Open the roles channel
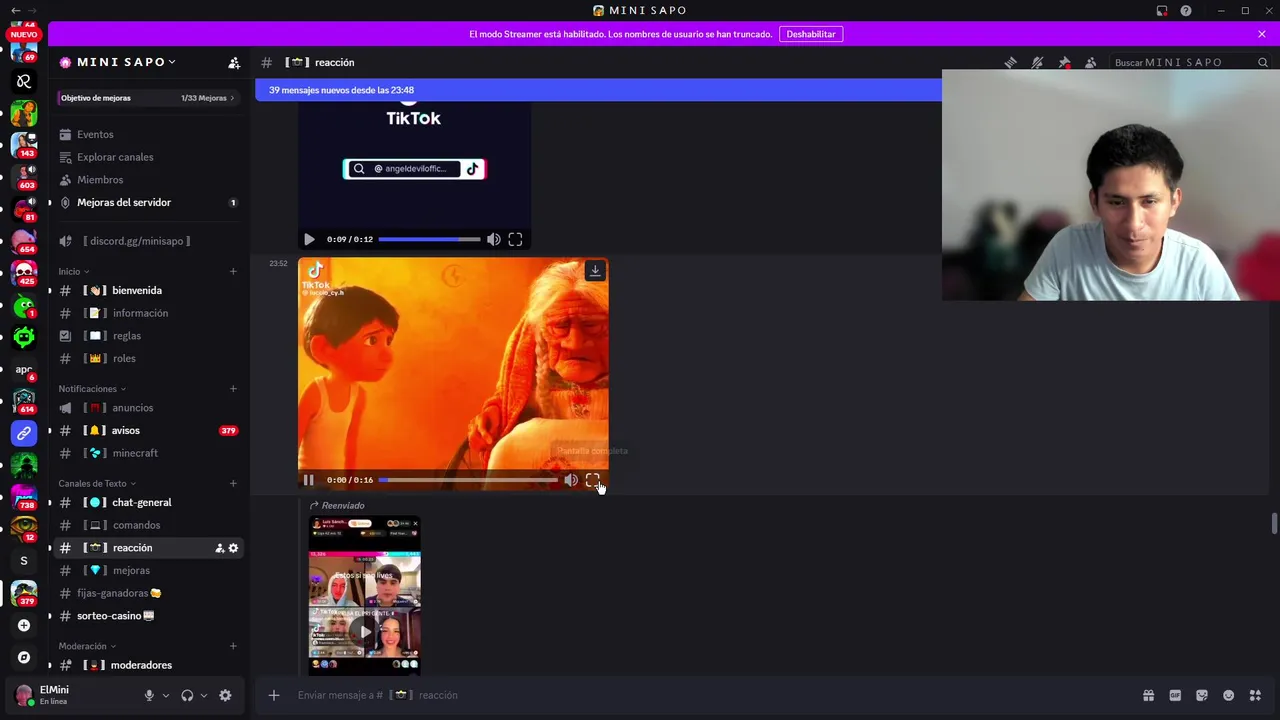The width and height of the screenshot is (1280, 720). tap(148, 358)
